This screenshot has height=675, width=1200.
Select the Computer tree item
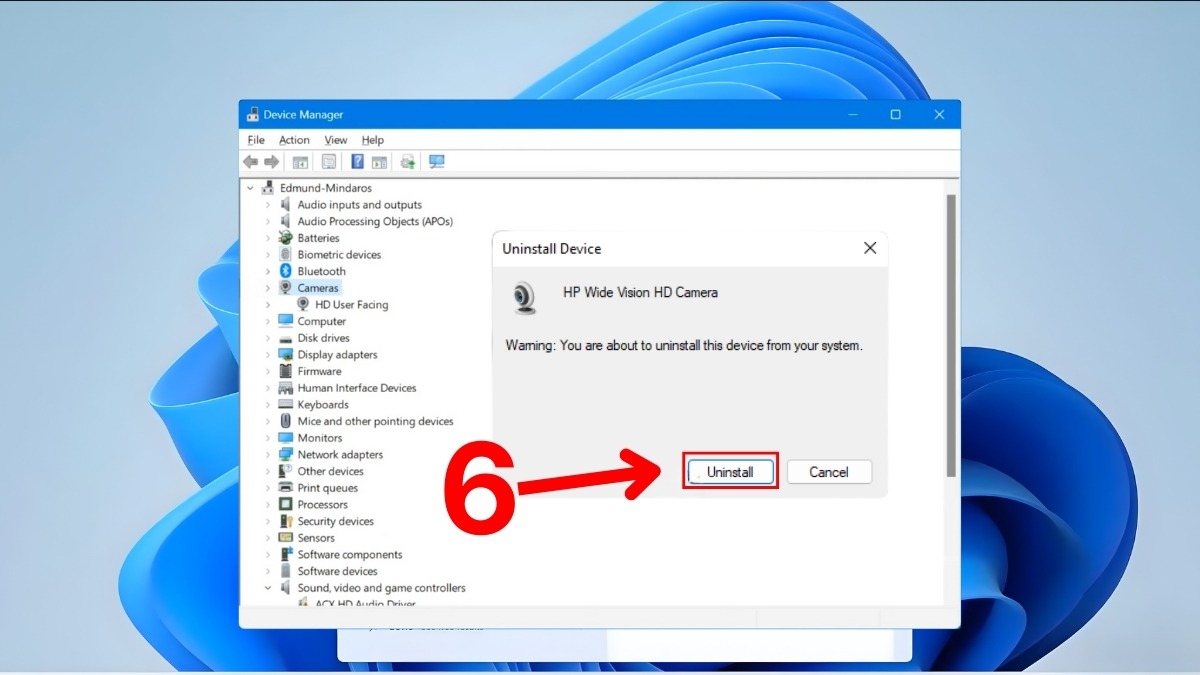(x=322, y=322)
